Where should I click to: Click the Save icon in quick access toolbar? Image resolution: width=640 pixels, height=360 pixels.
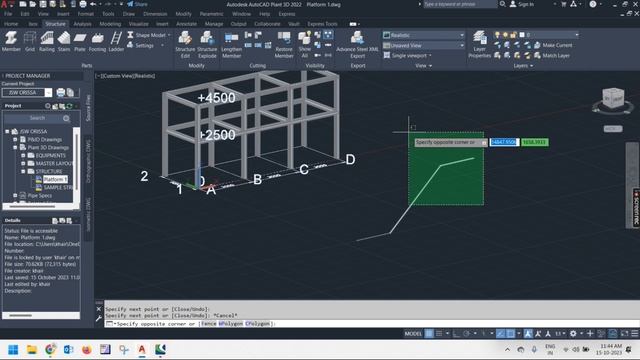click(x=43, y=4)
